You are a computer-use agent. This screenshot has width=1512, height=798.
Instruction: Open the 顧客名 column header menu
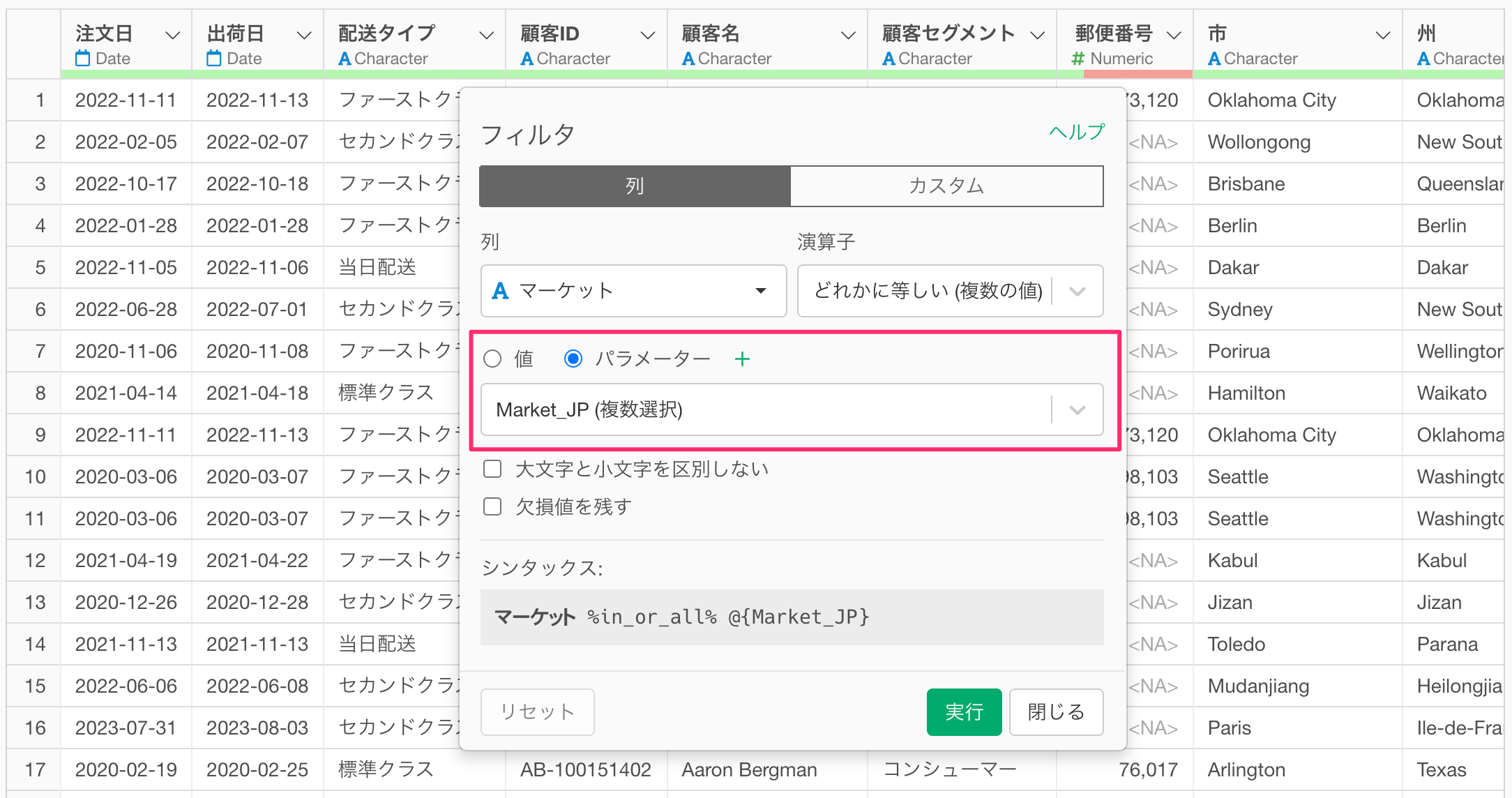tap(848, 35)
